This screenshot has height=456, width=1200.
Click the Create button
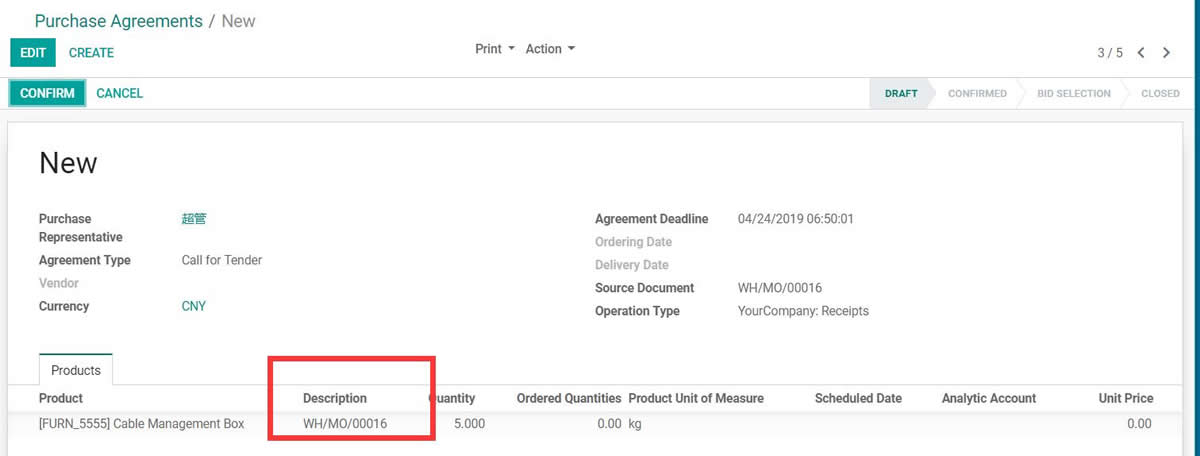pyautogui.click(x=91, y=53)
